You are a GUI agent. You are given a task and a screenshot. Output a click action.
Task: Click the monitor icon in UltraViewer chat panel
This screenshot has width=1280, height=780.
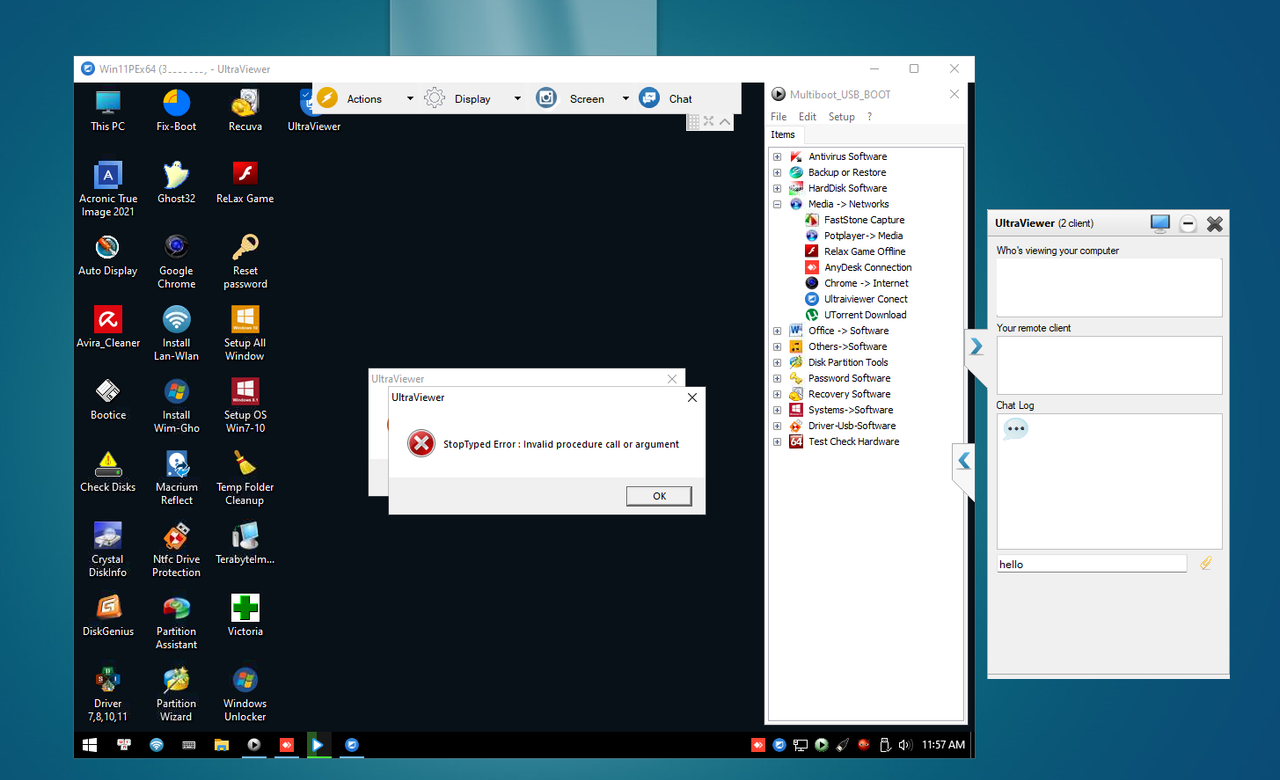point(1160,224)
